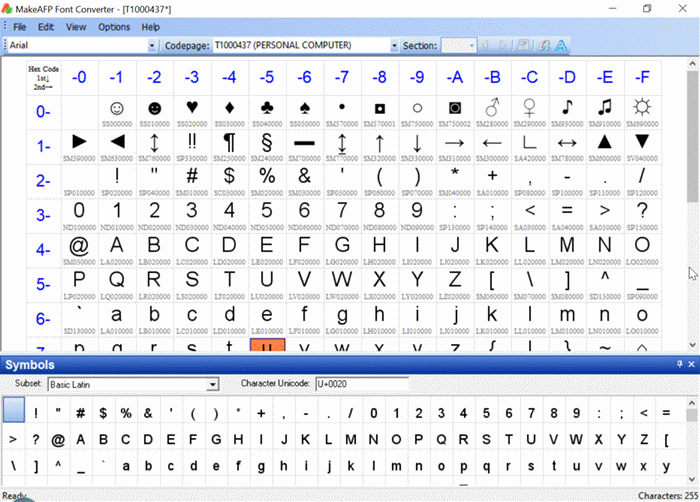Select the @ symbol in the Symbols panel

click(59, 439)
